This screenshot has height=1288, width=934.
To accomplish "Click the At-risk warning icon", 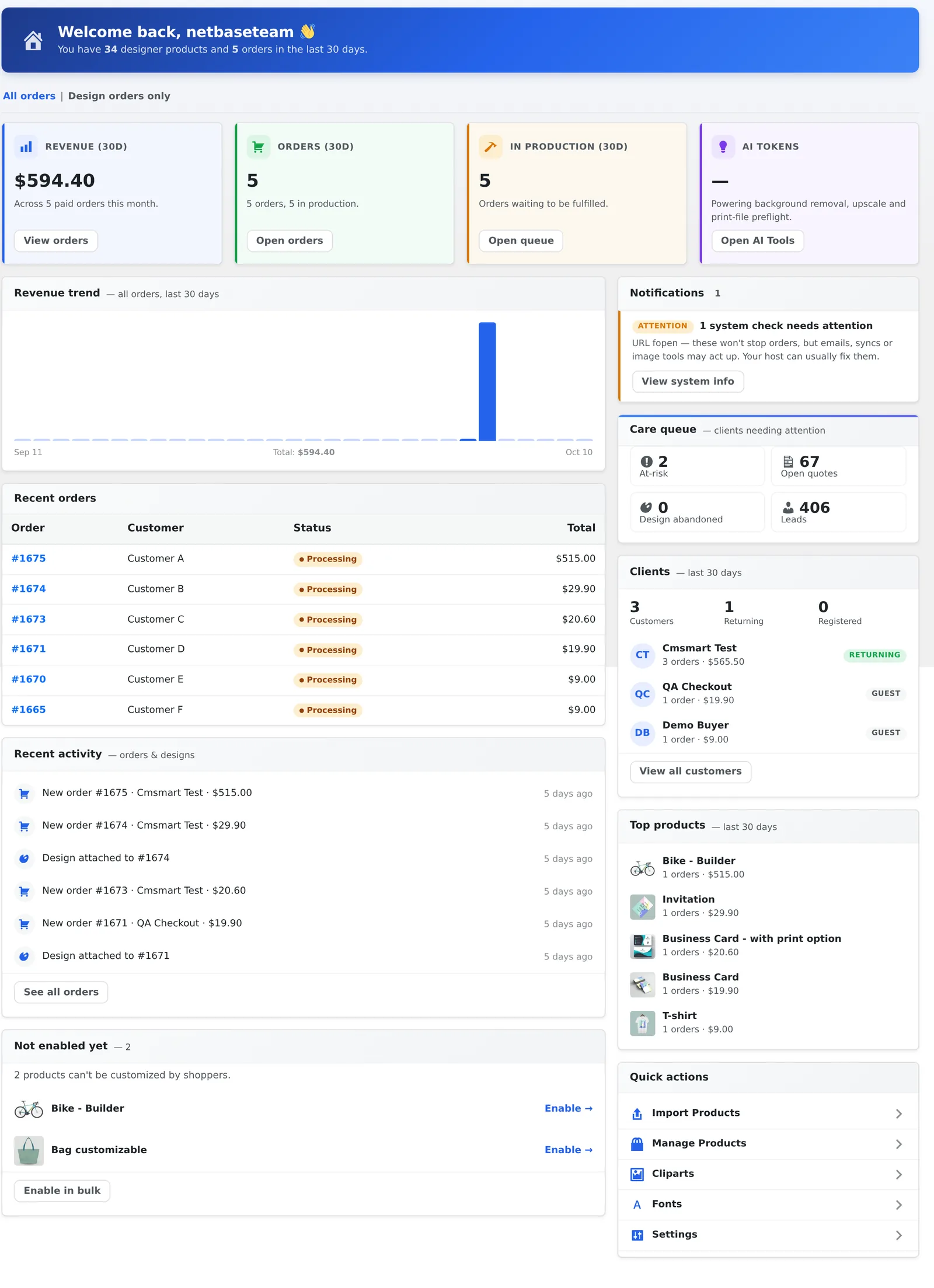I will coord(646,462).
